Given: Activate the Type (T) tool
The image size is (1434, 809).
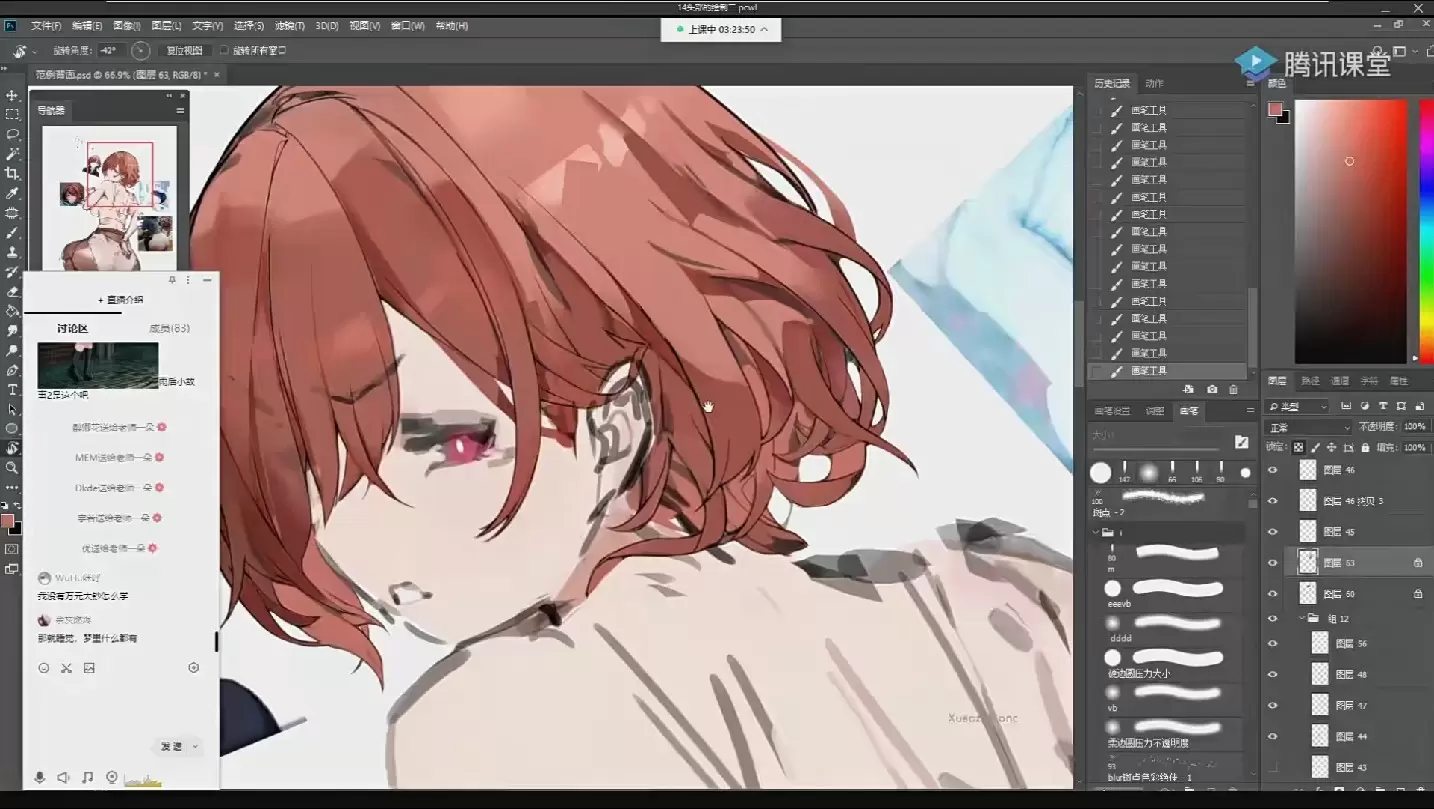Looking at the screenshot, I should tap(12, 389).
